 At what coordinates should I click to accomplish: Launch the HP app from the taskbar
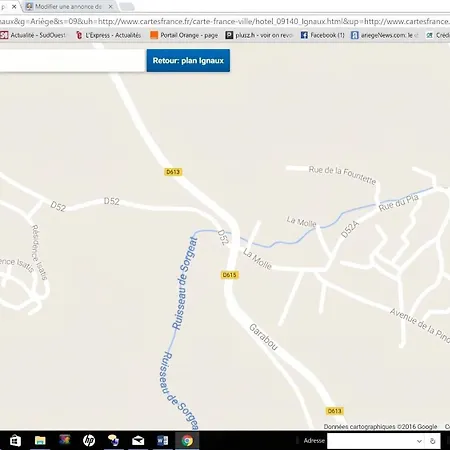point(89,441)
